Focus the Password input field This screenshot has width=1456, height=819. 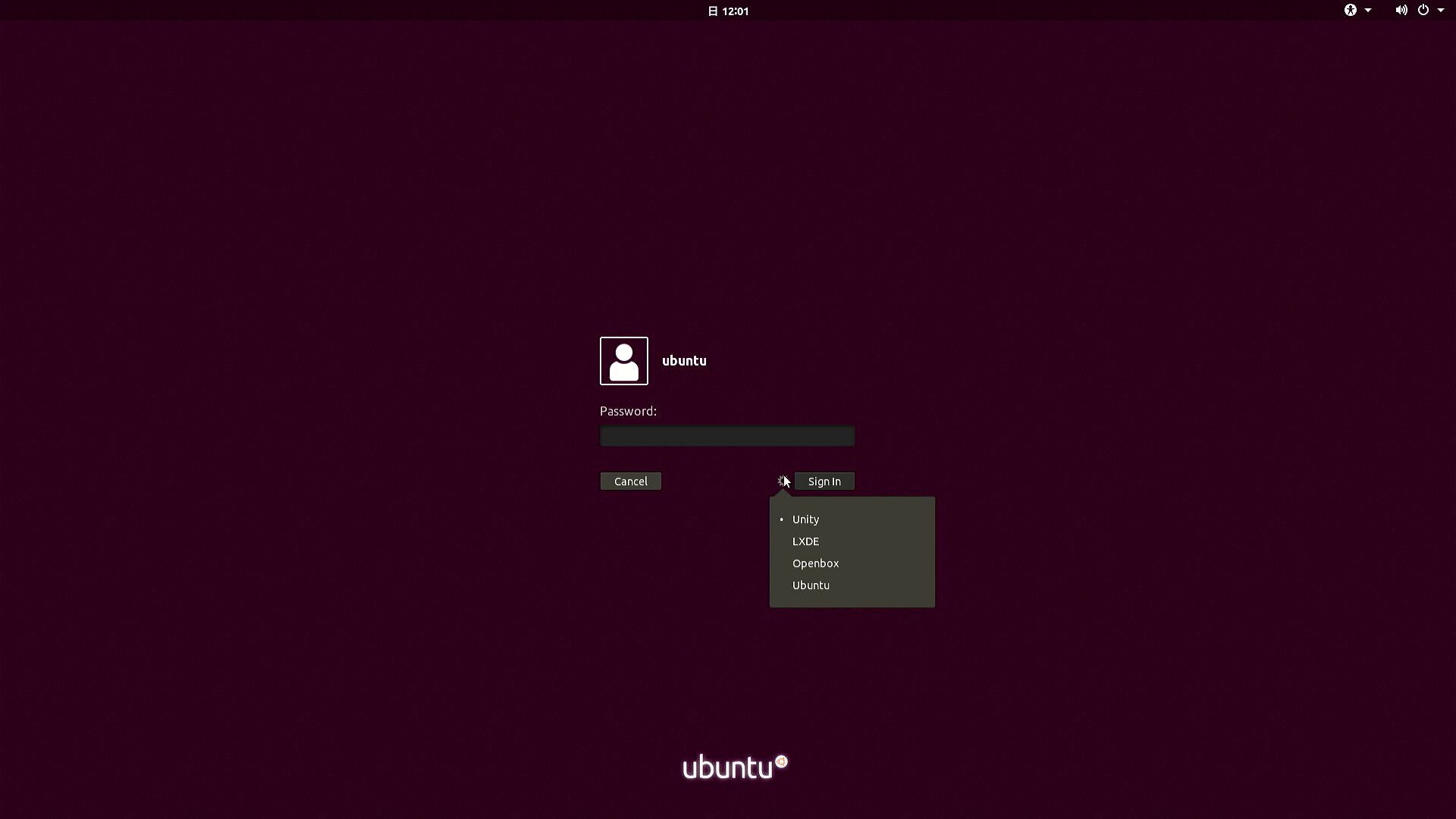click(x=727, y=436)
